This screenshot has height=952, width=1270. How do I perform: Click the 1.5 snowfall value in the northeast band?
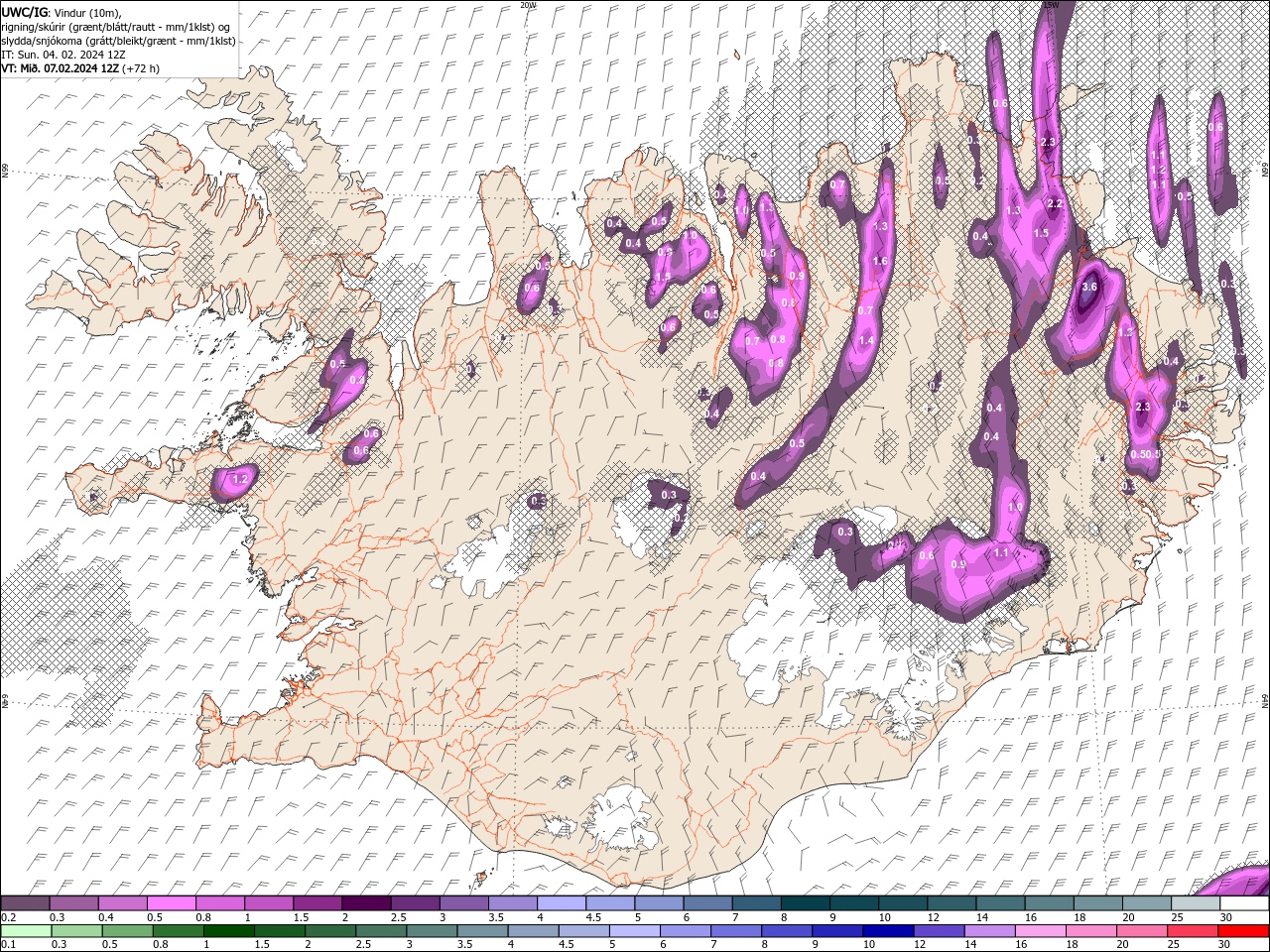click(1041, 233)
